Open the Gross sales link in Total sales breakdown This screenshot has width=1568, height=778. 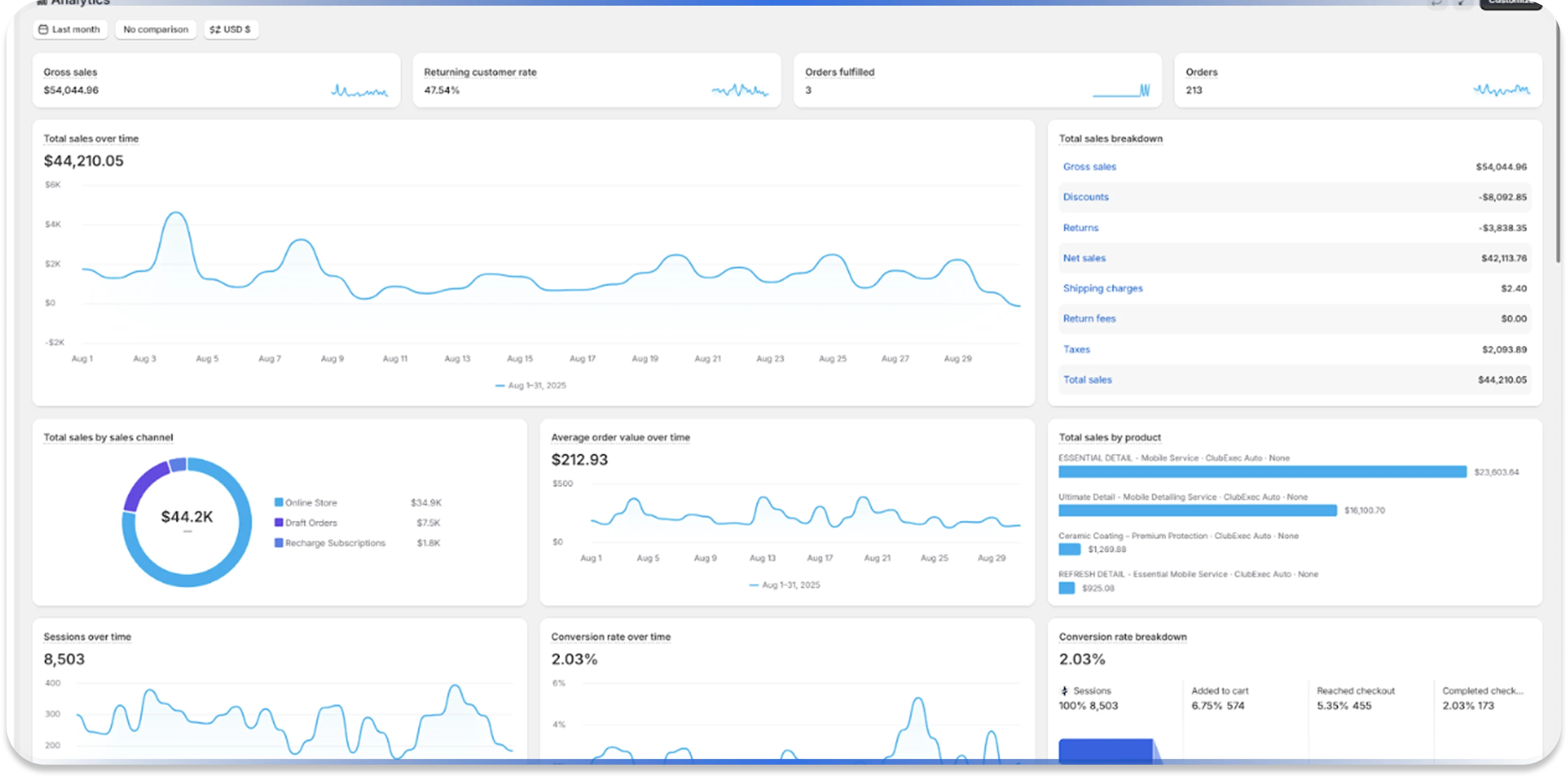[1090, 166]
